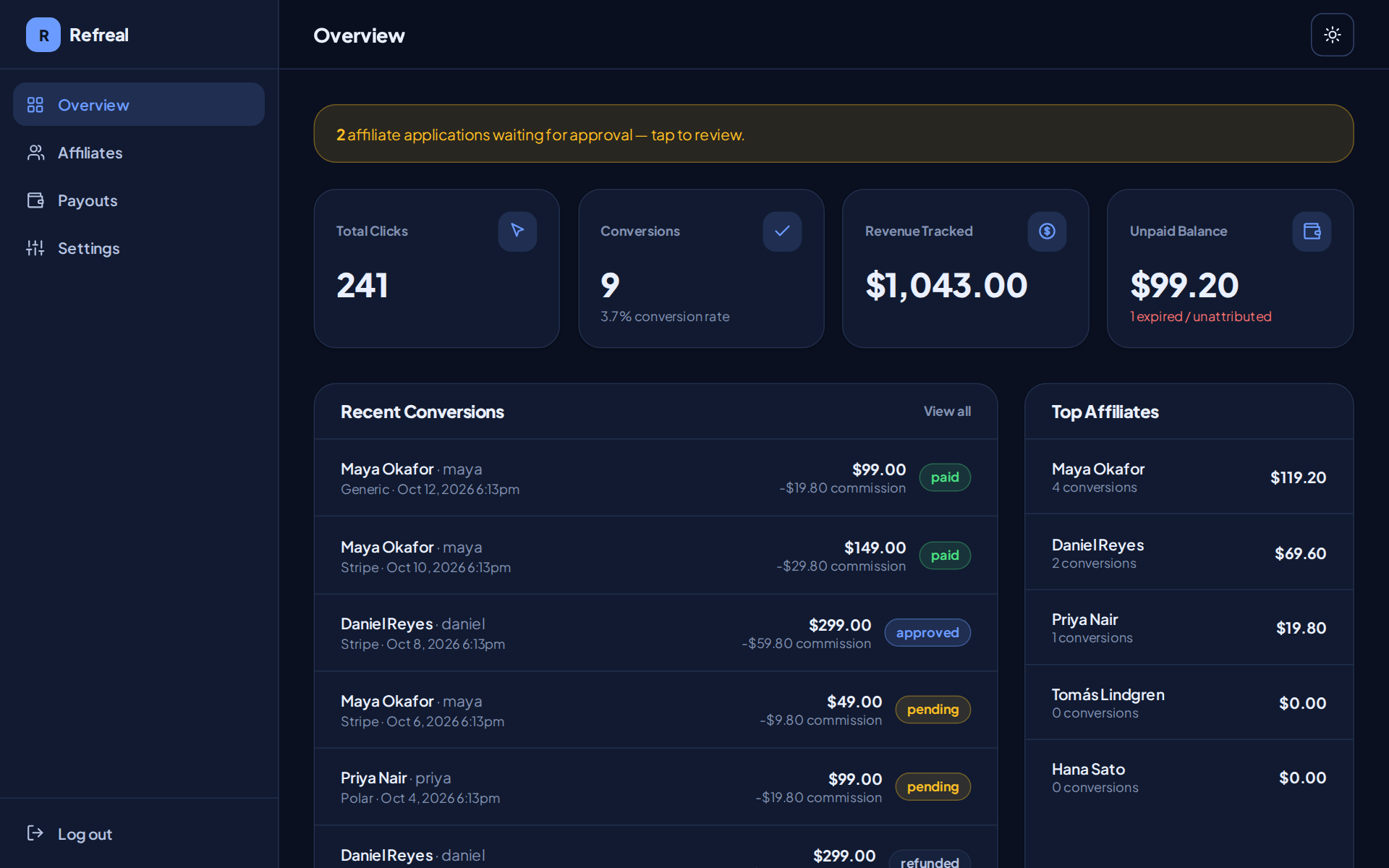Screen dimensions: 1389x868
Task: Click the Refreal R logo icon
Action: (x=43, y=35)
